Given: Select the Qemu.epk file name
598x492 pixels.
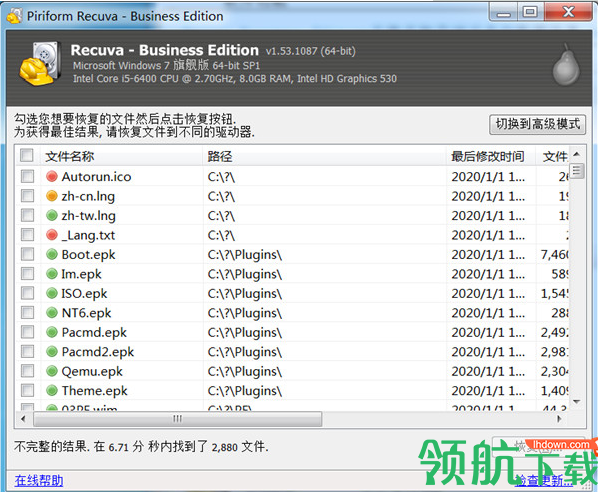Looking at the screenshot, I should click(92, 371).
